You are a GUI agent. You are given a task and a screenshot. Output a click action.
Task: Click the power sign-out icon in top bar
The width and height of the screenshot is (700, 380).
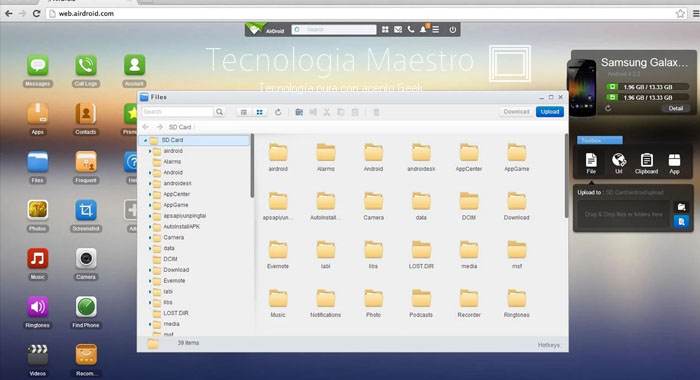tap(452, 29)
